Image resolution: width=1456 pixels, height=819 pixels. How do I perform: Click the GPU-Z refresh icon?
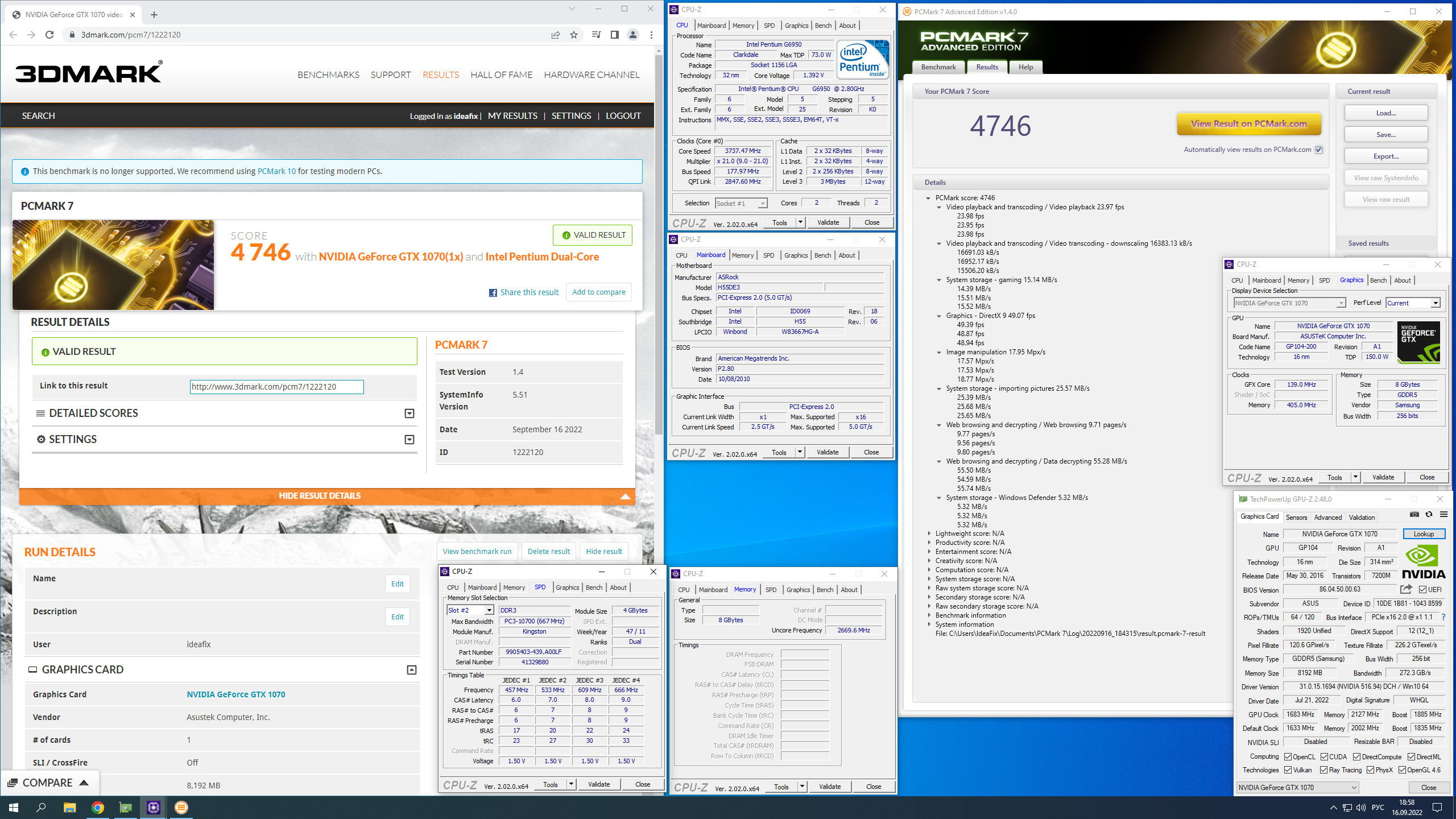[x=1429, y=514]
